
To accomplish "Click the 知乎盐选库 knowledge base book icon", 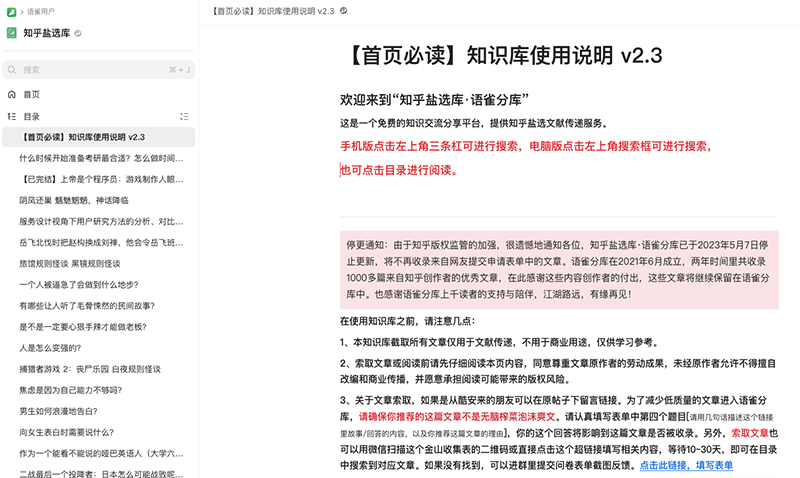I will point(12,33).
